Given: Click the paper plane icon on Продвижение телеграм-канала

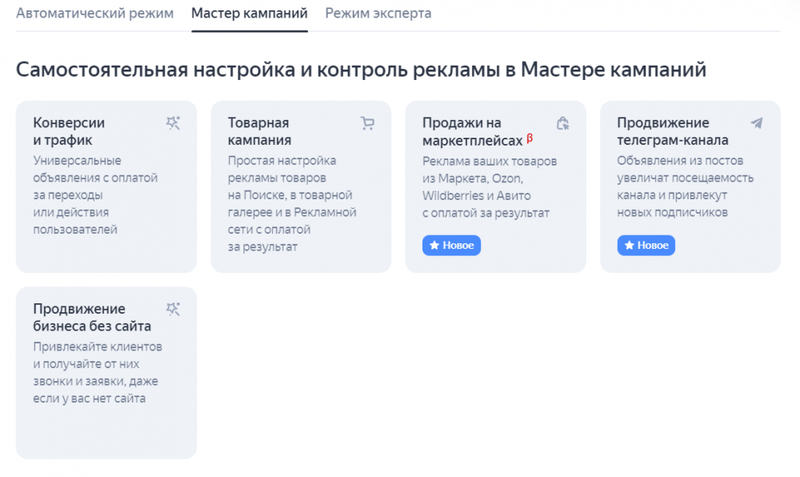Looking at the screenshot, I should coord(757,123).
